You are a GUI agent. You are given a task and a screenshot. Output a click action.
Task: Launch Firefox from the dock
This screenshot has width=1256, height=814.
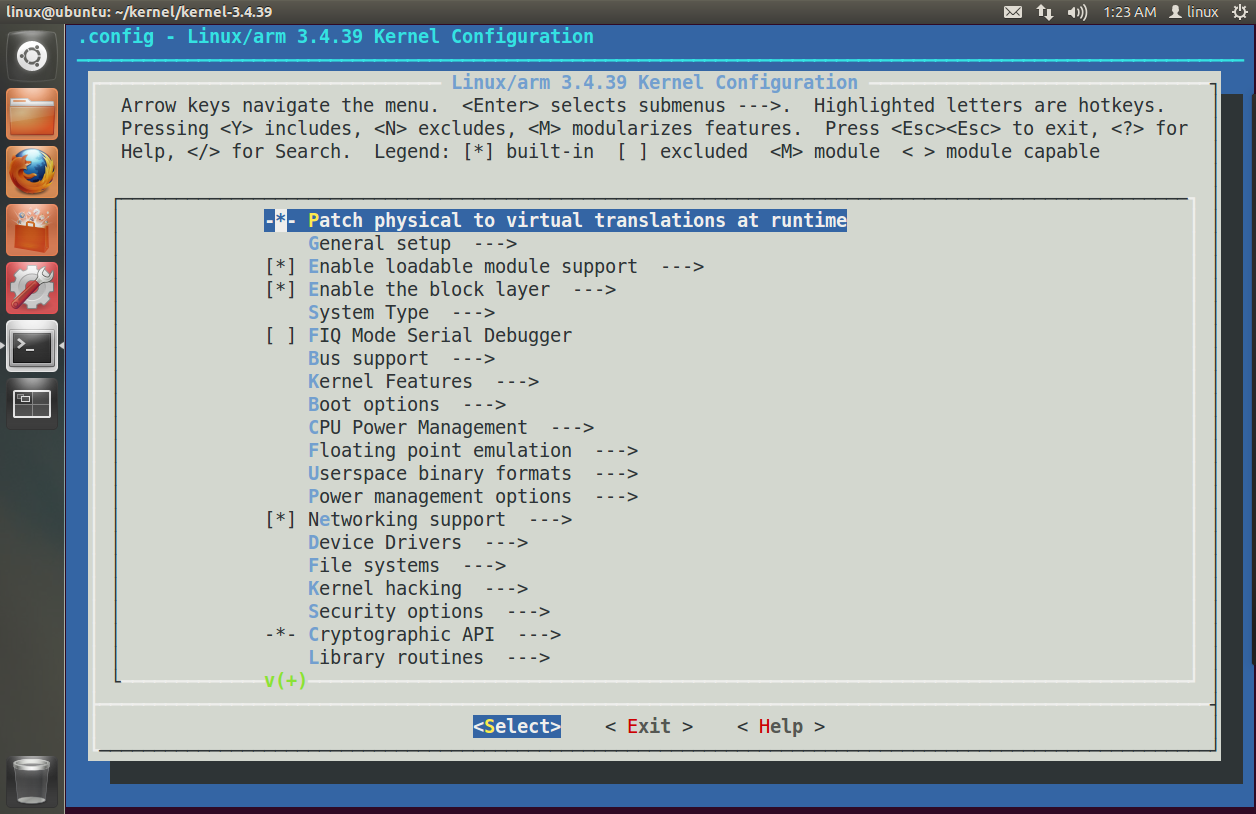click(31, 171)
